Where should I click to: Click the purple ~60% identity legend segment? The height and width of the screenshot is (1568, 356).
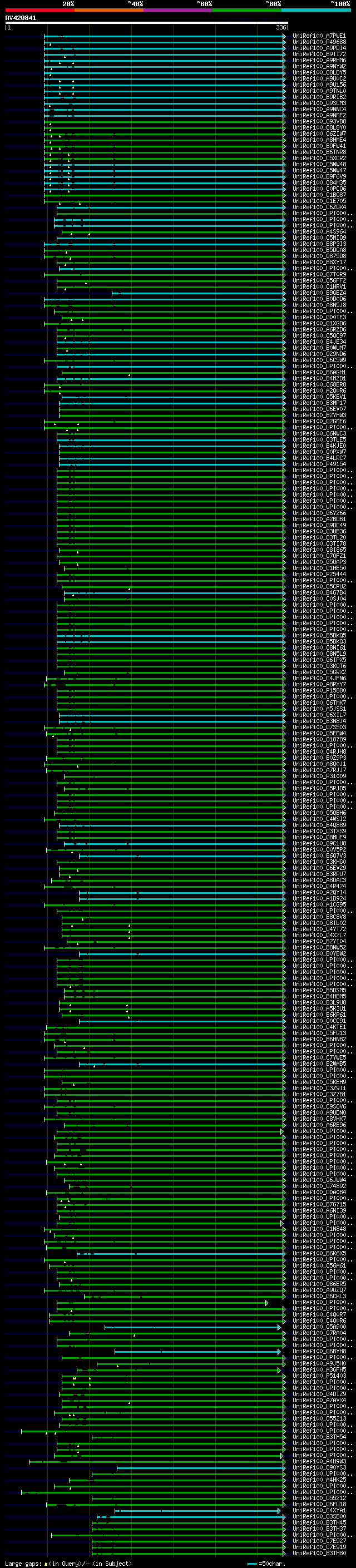[177, 10]
